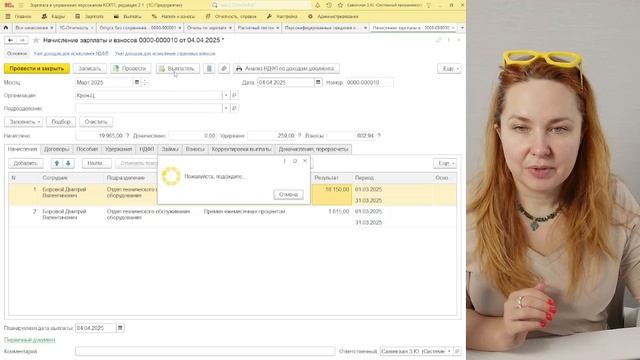Viewport: 640px width, 360px height.
Task: Switch to the Все начисления tab
Action: pos(31,28)
